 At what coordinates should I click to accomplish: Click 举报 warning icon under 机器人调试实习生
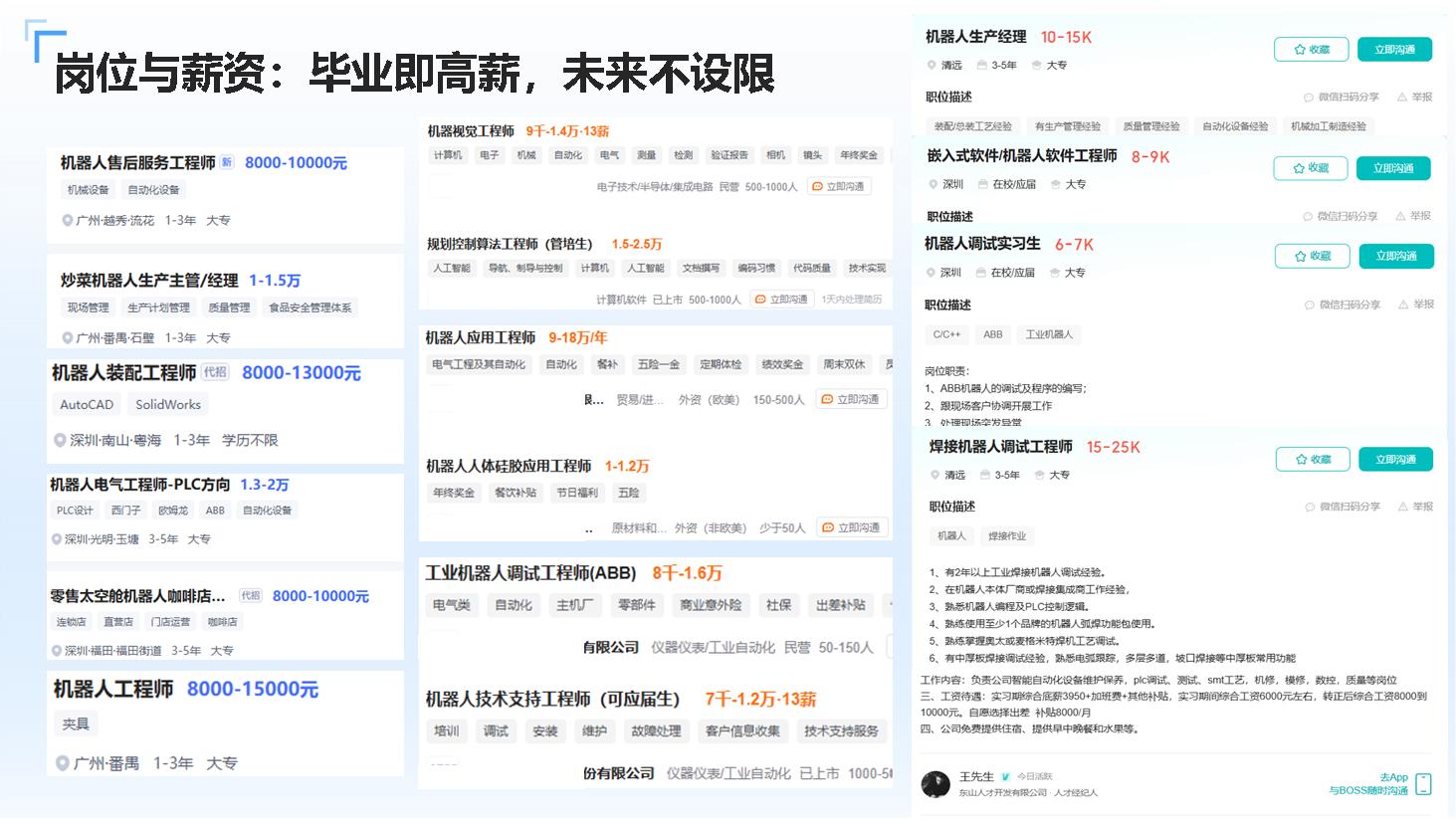pos(1403,305)
